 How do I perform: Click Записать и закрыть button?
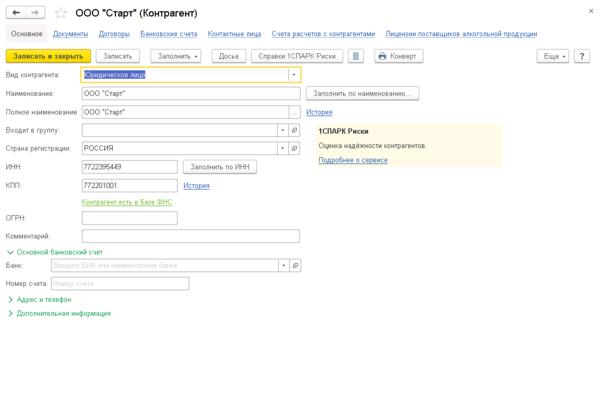[48, 56]
